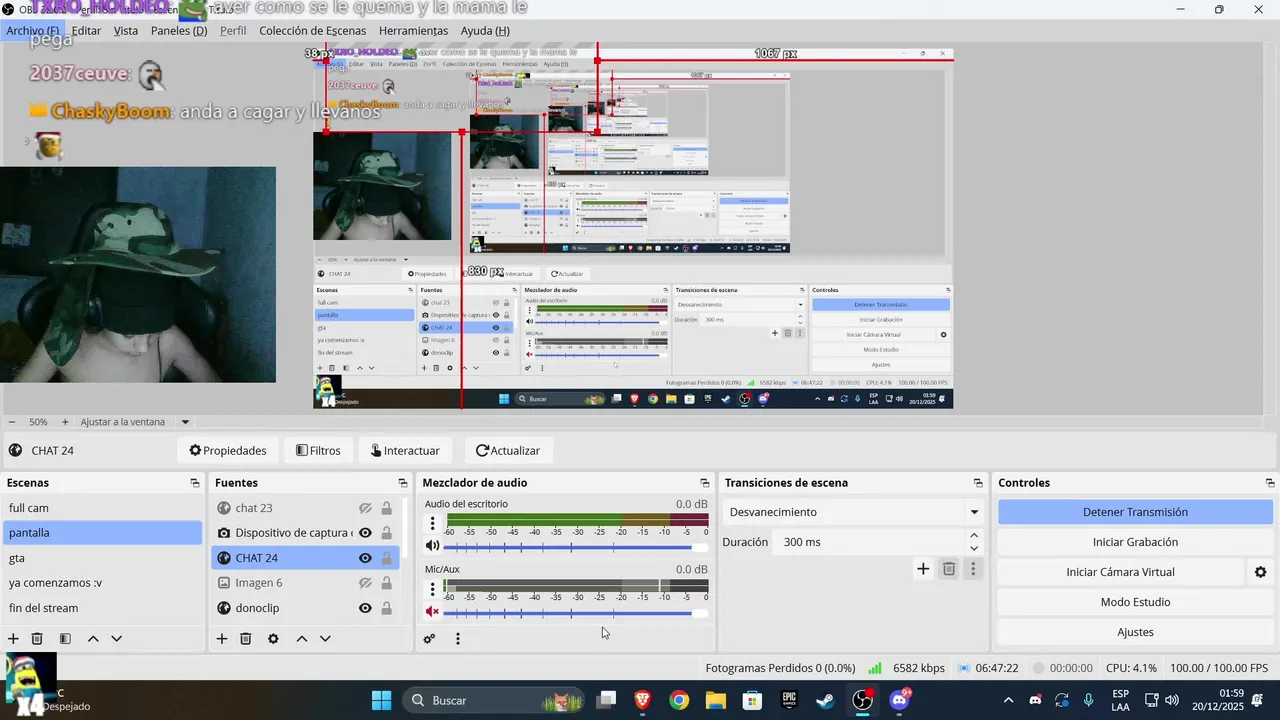1280x720 pixels.
Task: Mute Audio del escritorio speaker icon
Action: pos(432,546)
